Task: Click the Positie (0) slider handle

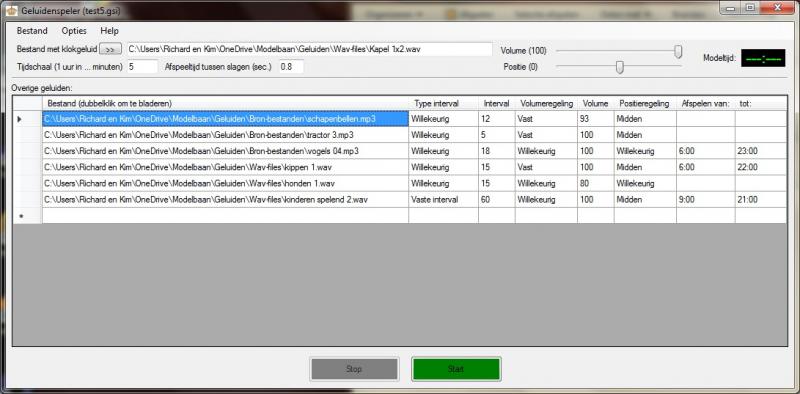Action: click(x=619, y=67)
